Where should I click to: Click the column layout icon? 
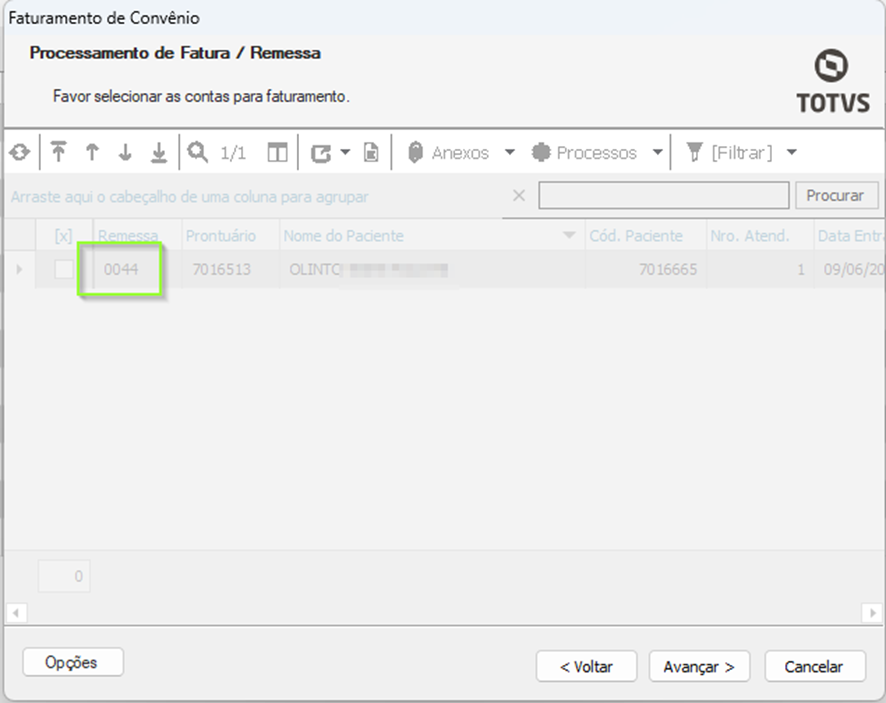coord(277,153)
